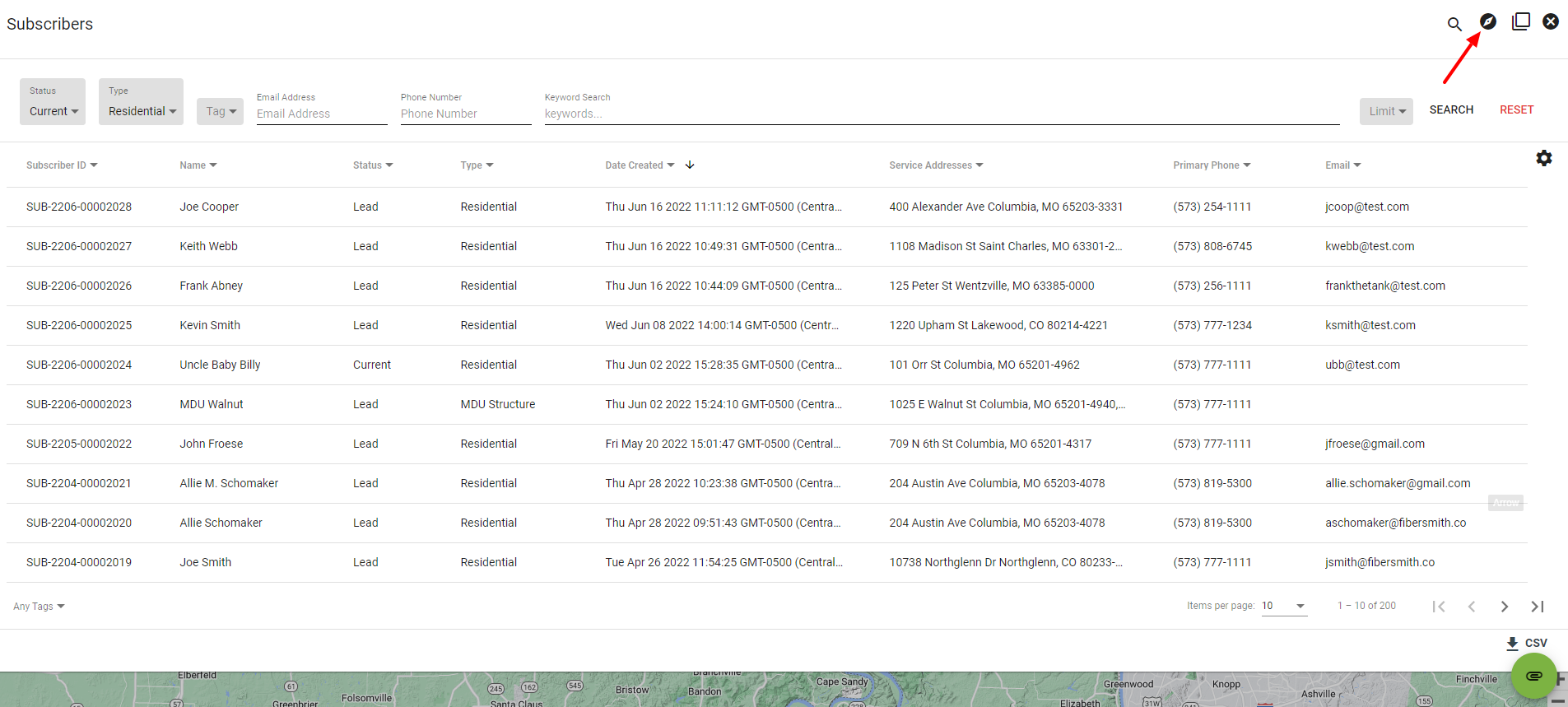Screen dimensions: 1568x707
Task: Click name Frank Abney
Action: click(x=212, y=286)
